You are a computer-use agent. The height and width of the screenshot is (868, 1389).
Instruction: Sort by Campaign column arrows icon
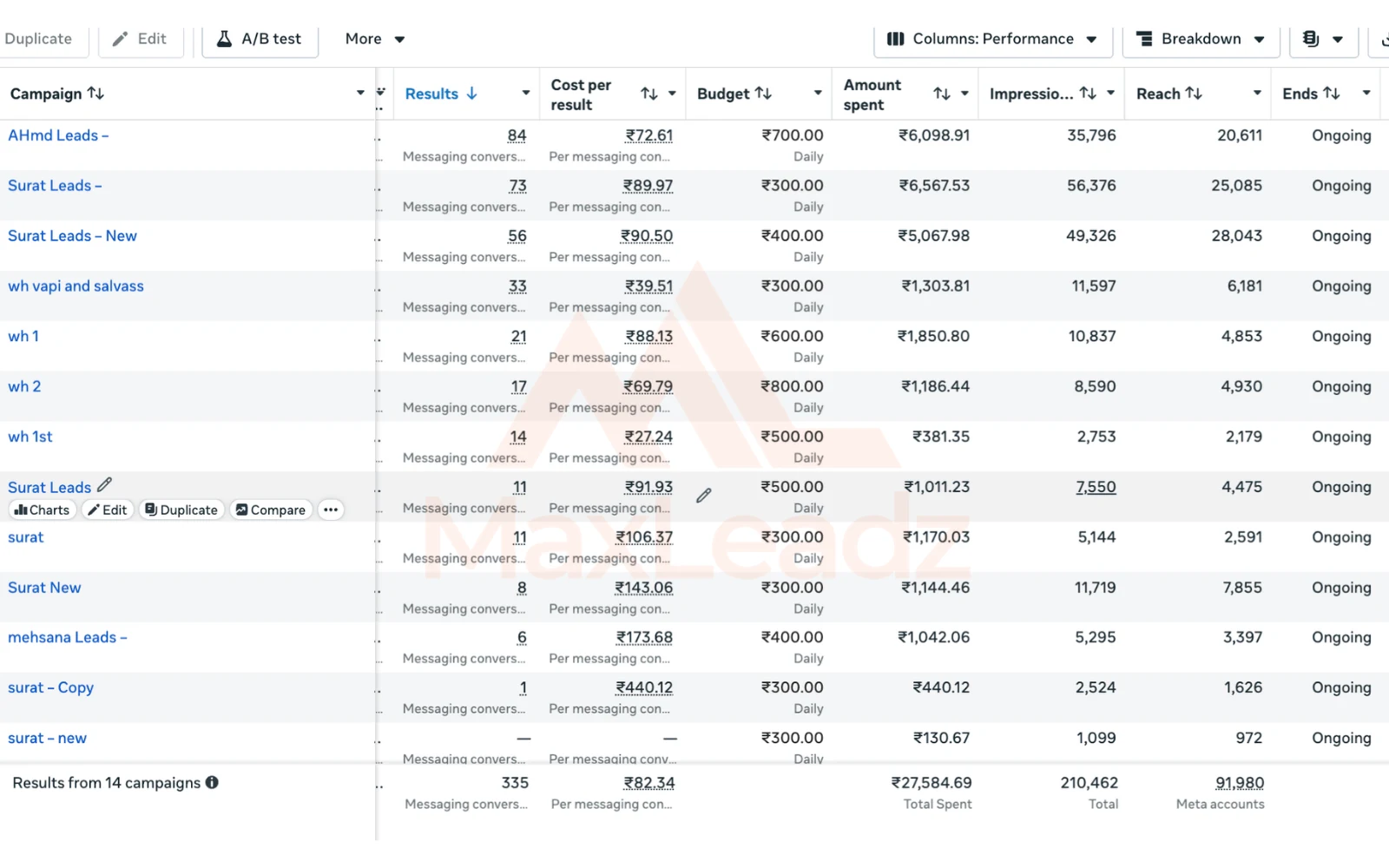pos(96,93)
